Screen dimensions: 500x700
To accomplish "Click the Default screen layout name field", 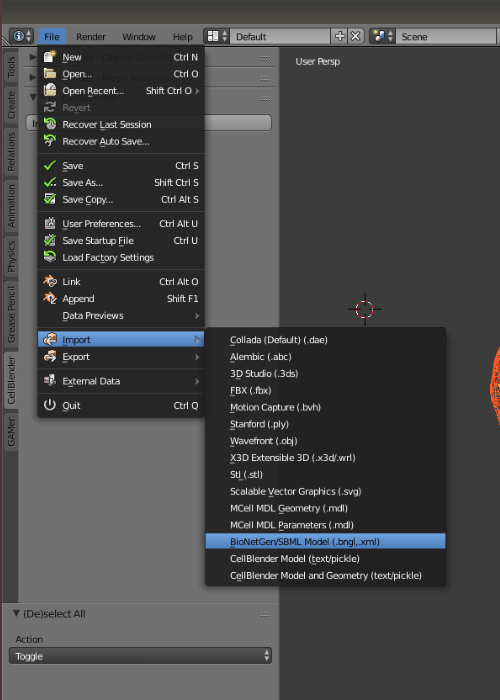I will click(x=280, y=36).
